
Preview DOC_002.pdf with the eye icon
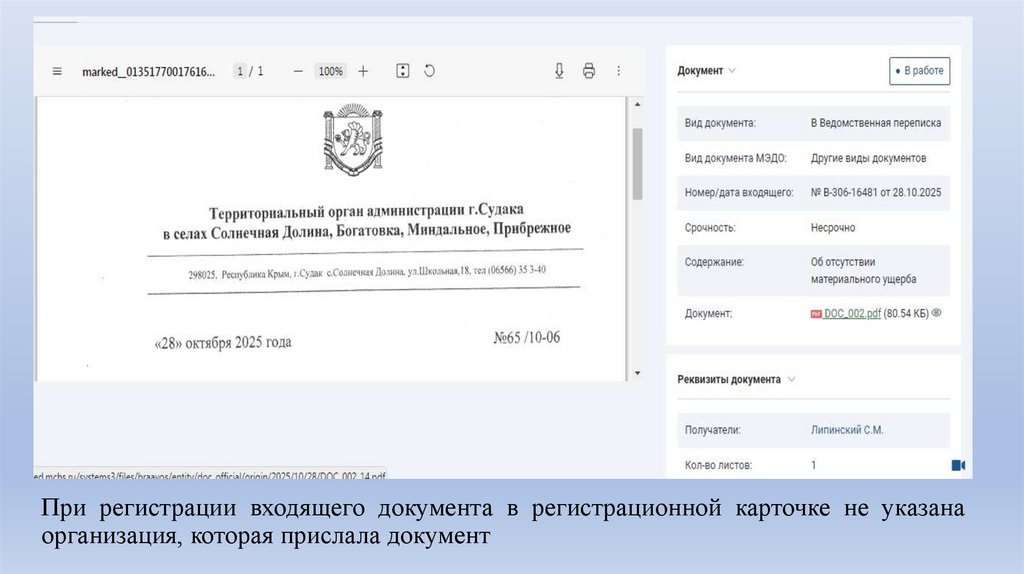click(x=936, y=313)
